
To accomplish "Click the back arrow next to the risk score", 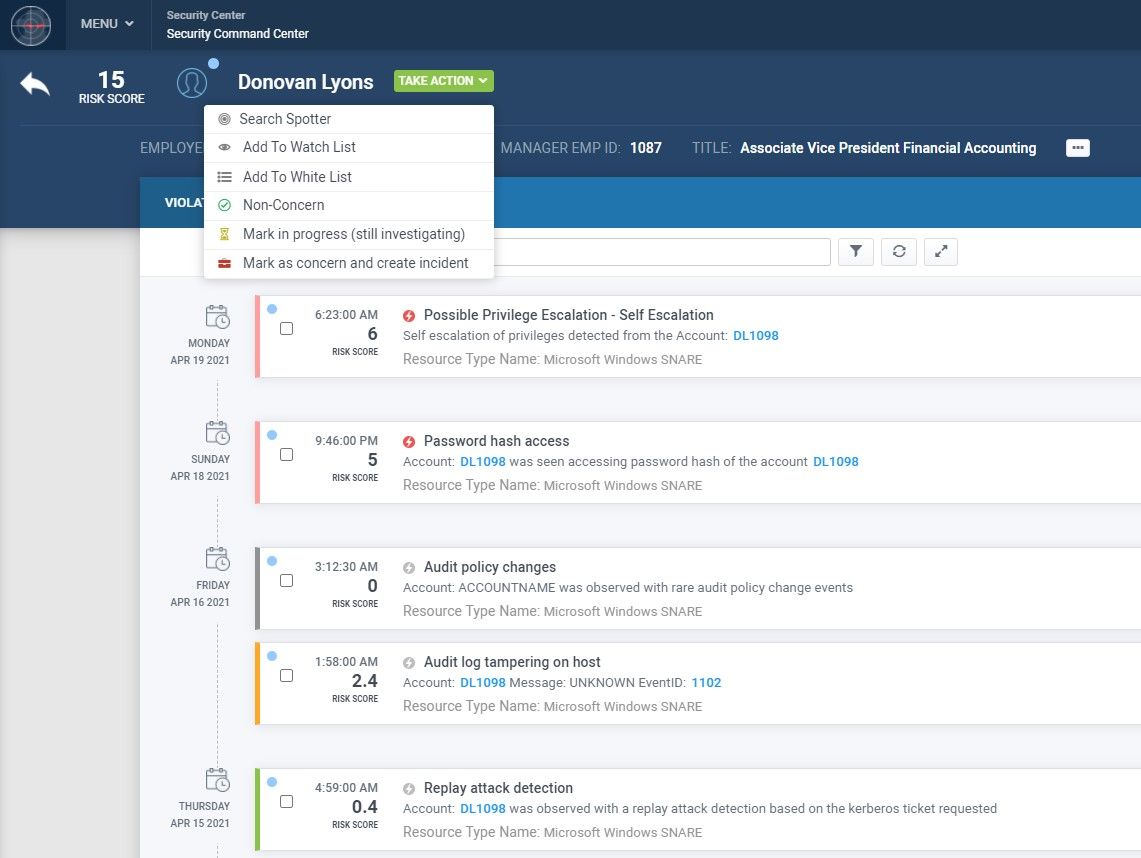I will pos(34,84).
